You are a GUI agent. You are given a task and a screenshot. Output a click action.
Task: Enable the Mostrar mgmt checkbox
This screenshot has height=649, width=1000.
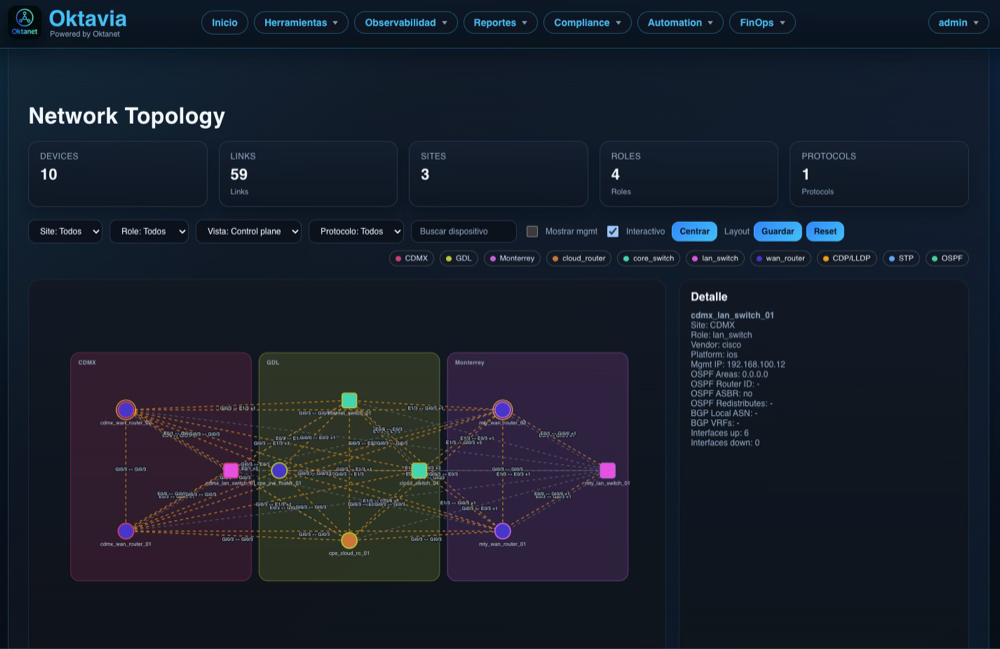click(x=532, y=231)
